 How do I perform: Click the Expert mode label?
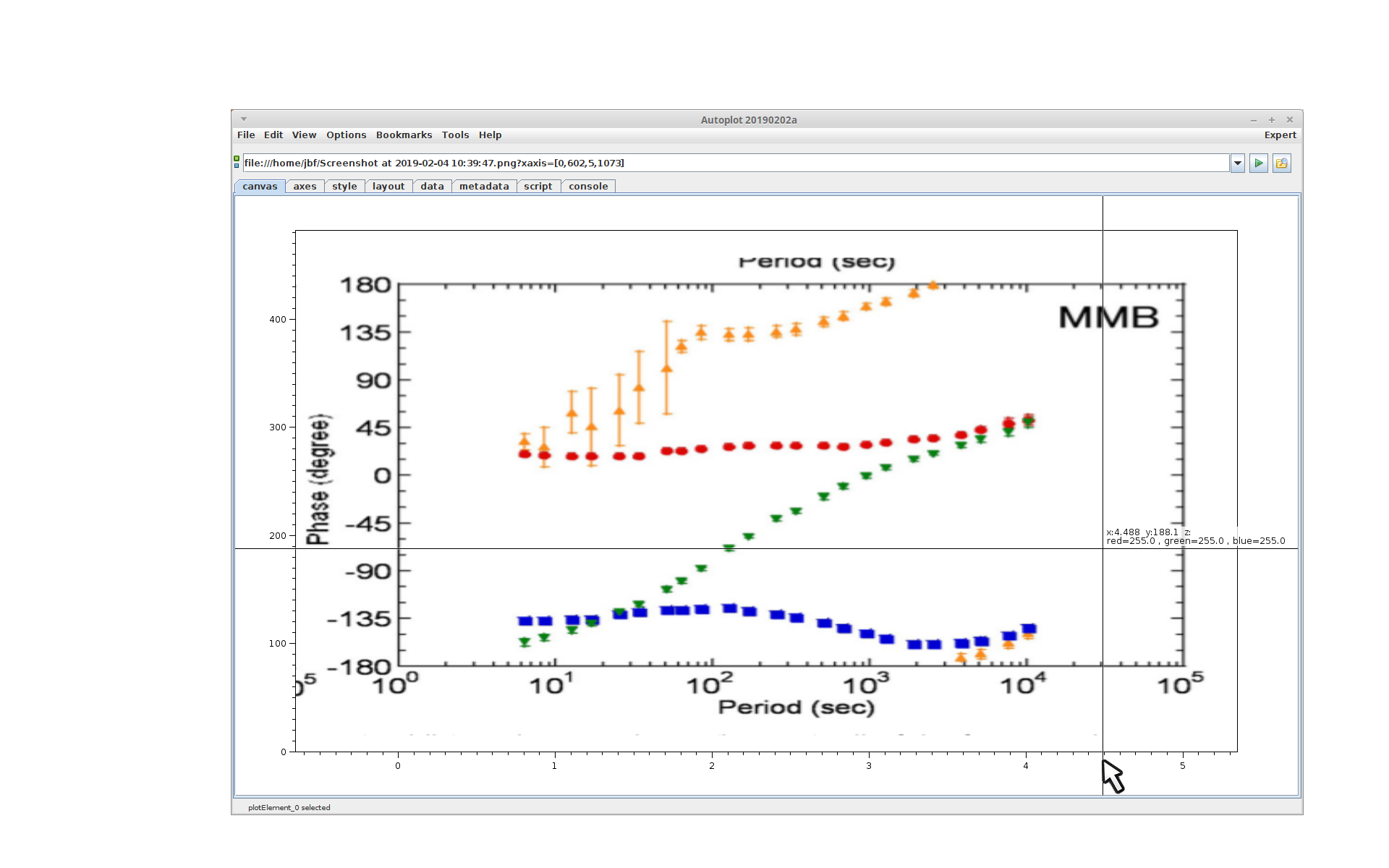click(1280, 135)
